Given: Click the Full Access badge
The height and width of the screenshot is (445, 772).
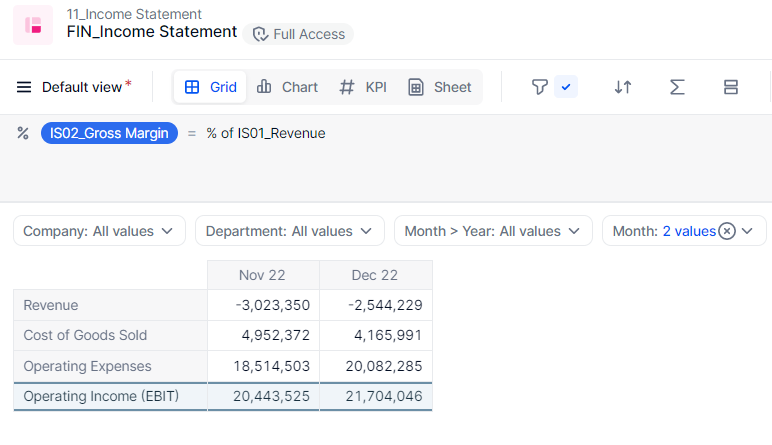Looking at the screenshot, I should pos(298,34).
